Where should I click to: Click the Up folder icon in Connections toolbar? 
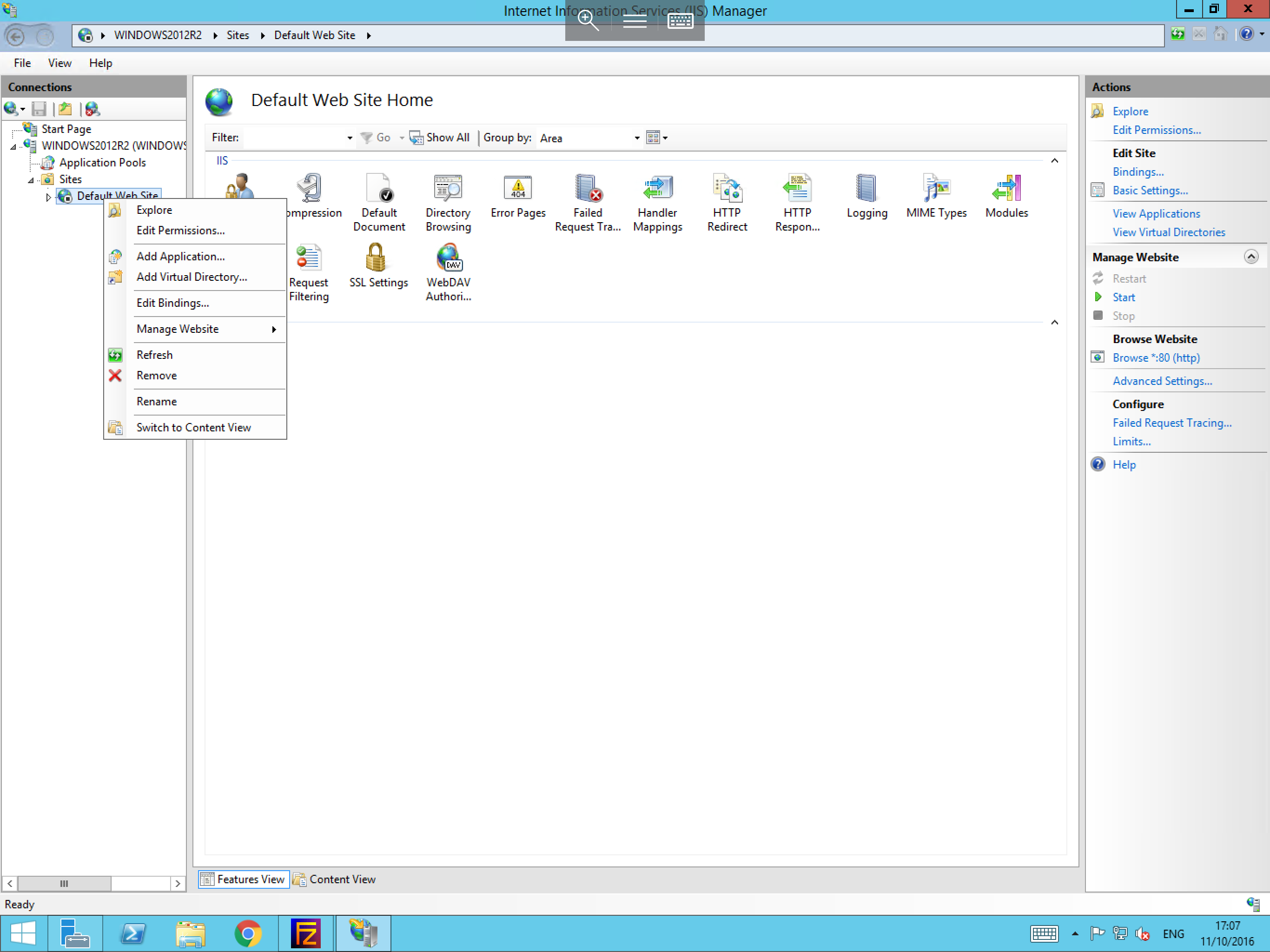66,108
